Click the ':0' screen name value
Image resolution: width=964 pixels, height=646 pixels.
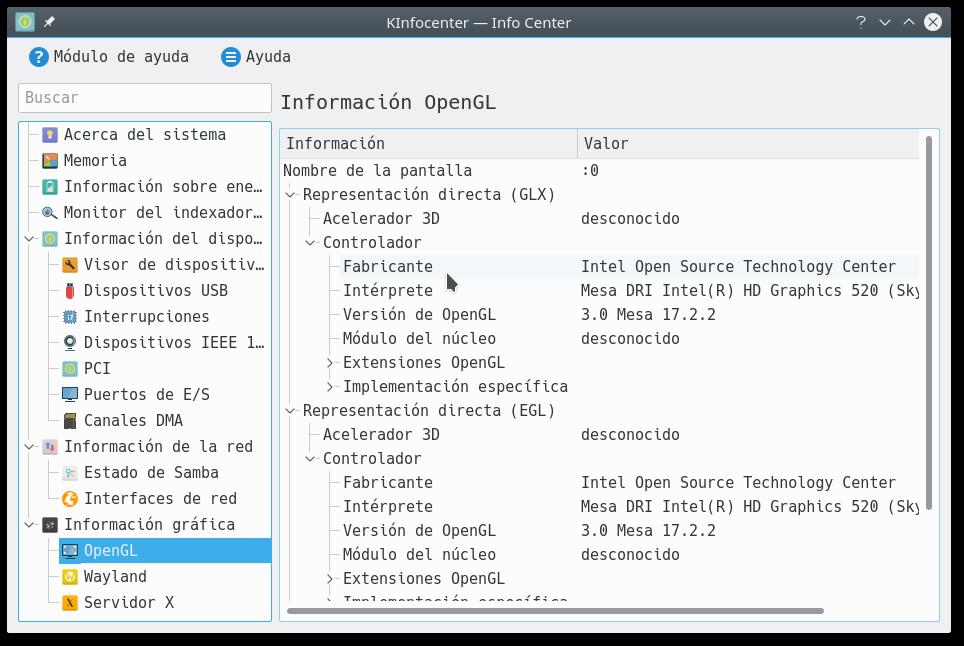coord(590,171)
